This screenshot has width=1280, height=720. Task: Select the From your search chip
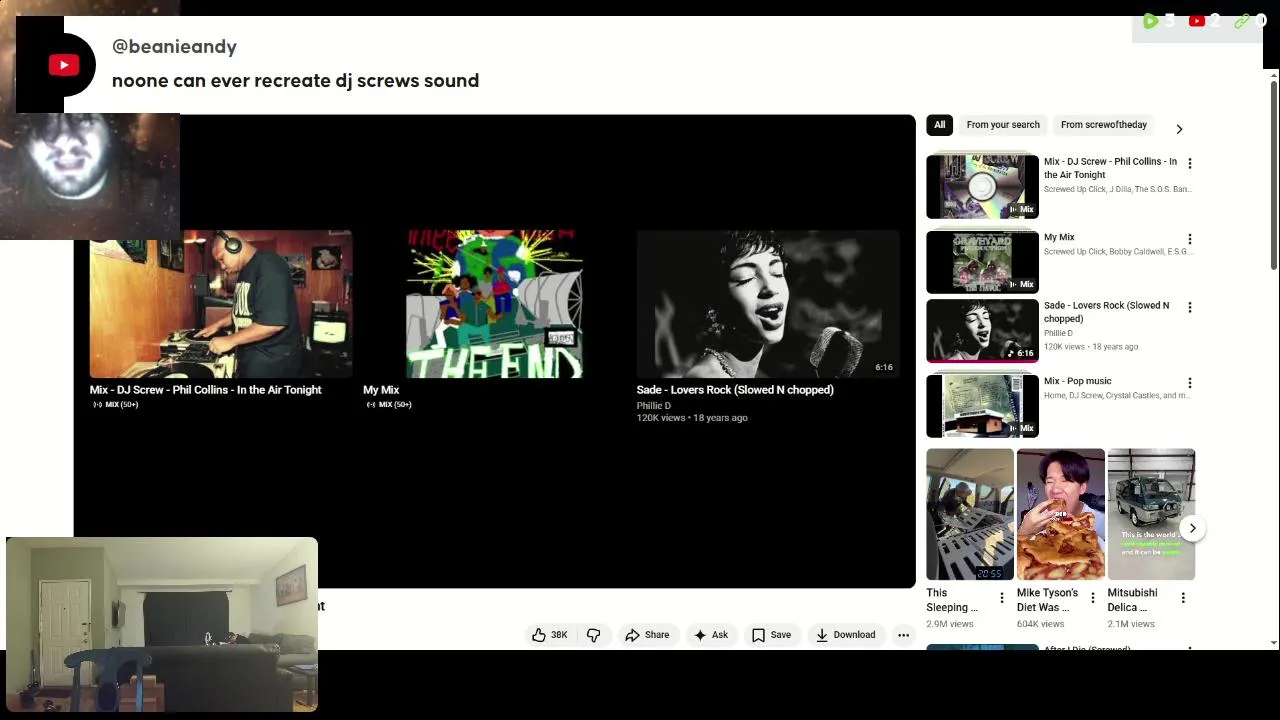pos(1003,125)
